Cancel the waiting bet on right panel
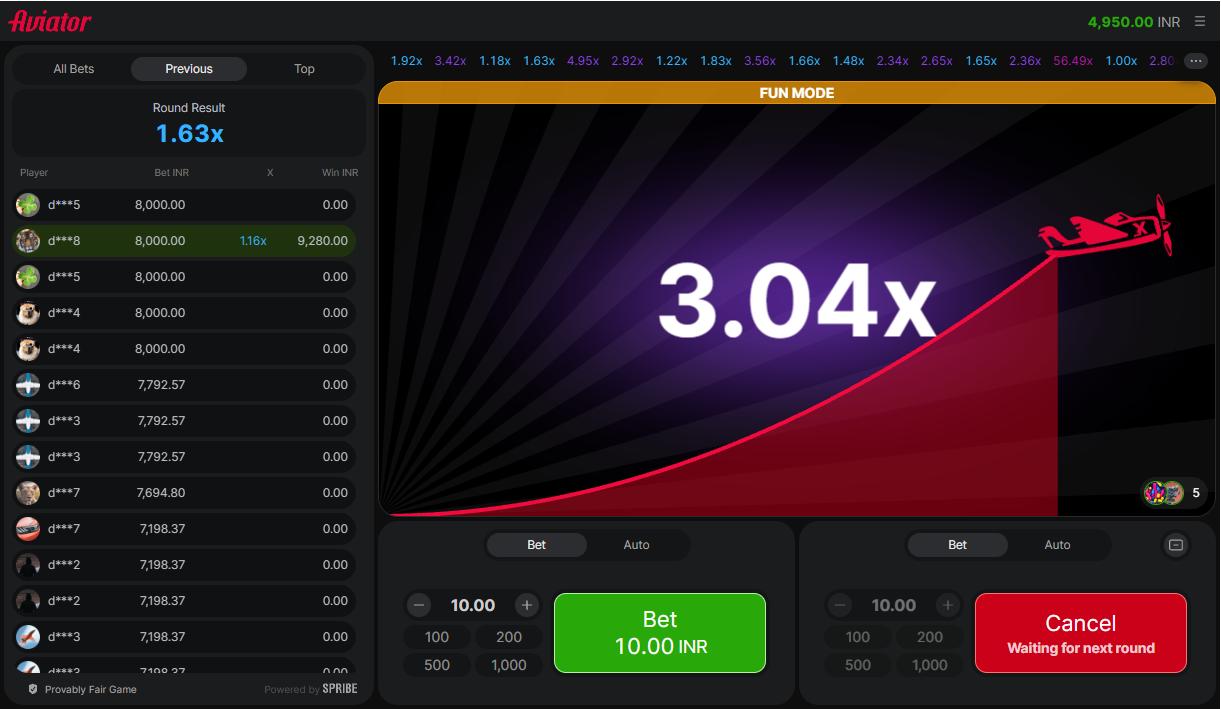Image resolution: width=1221 pixels, height=709 pixels. [x=1080, y=632]
